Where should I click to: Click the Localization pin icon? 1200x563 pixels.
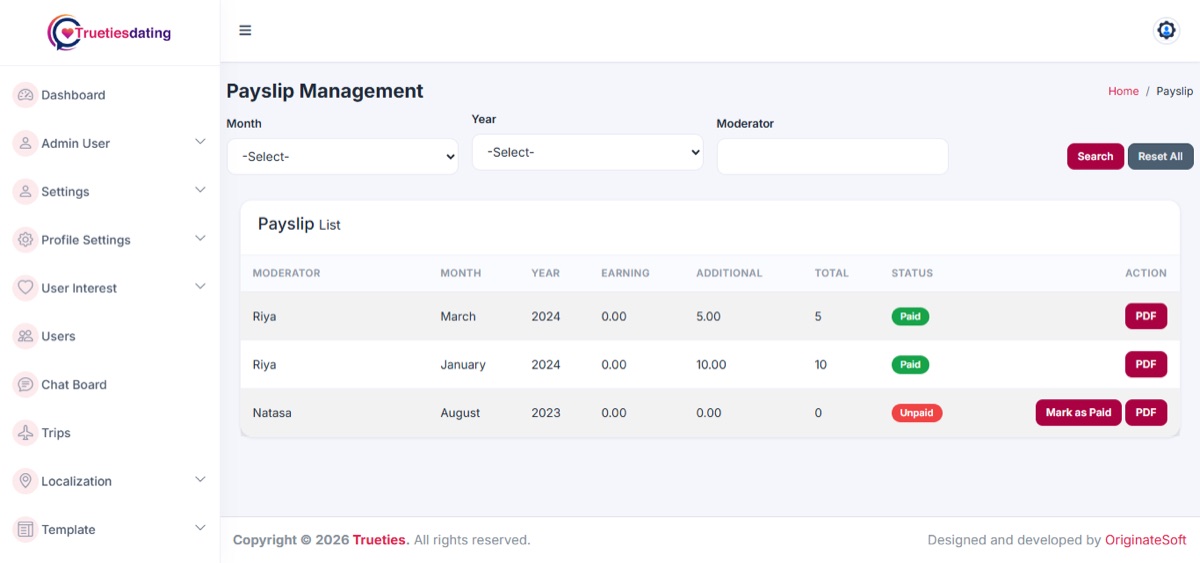click(25, 481)
